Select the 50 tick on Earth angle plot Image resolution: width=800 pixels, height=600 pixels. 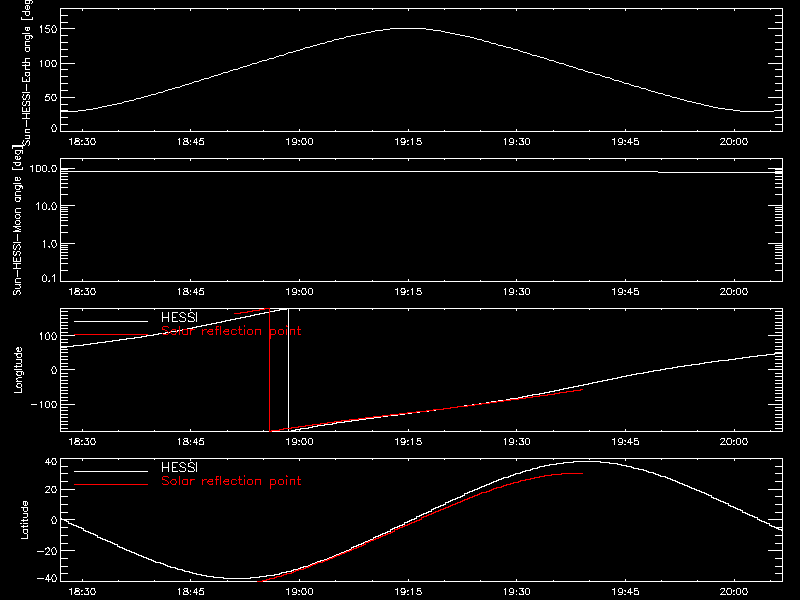click(51, 97)
